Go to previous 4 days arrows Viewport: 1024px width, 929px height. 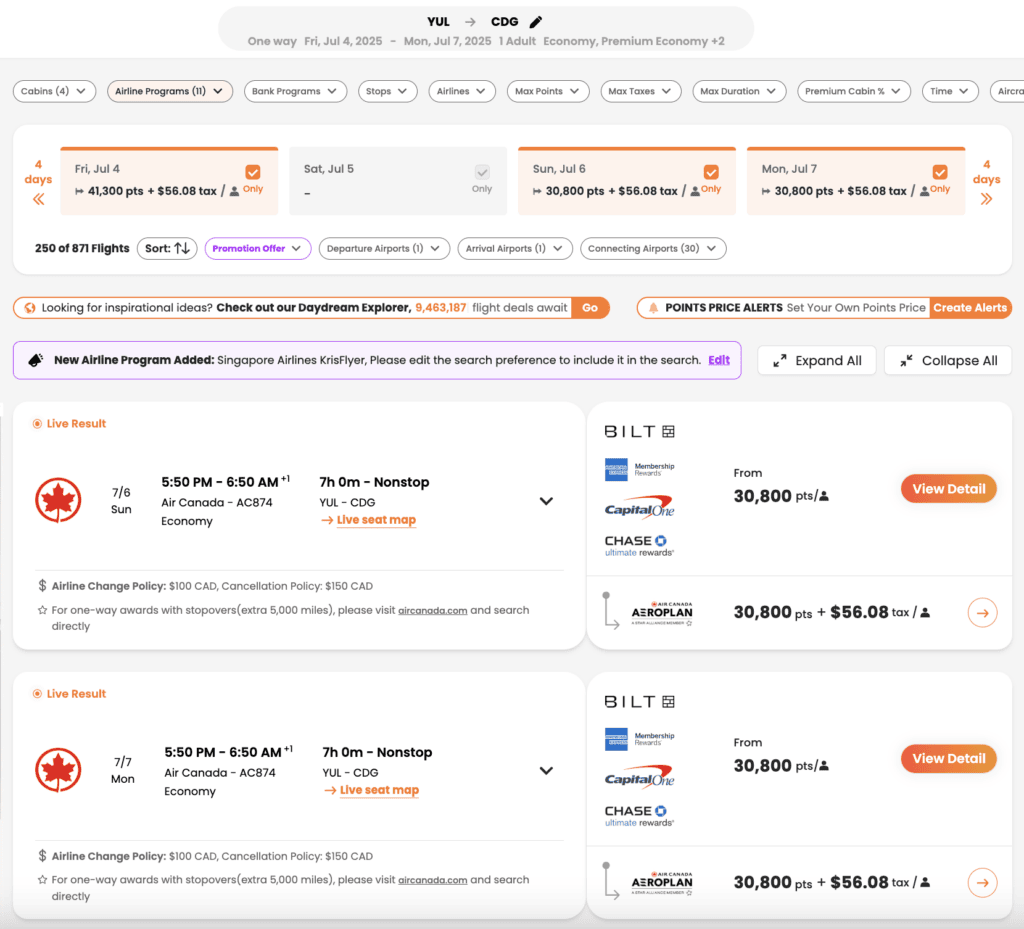(x=38, y=198)
